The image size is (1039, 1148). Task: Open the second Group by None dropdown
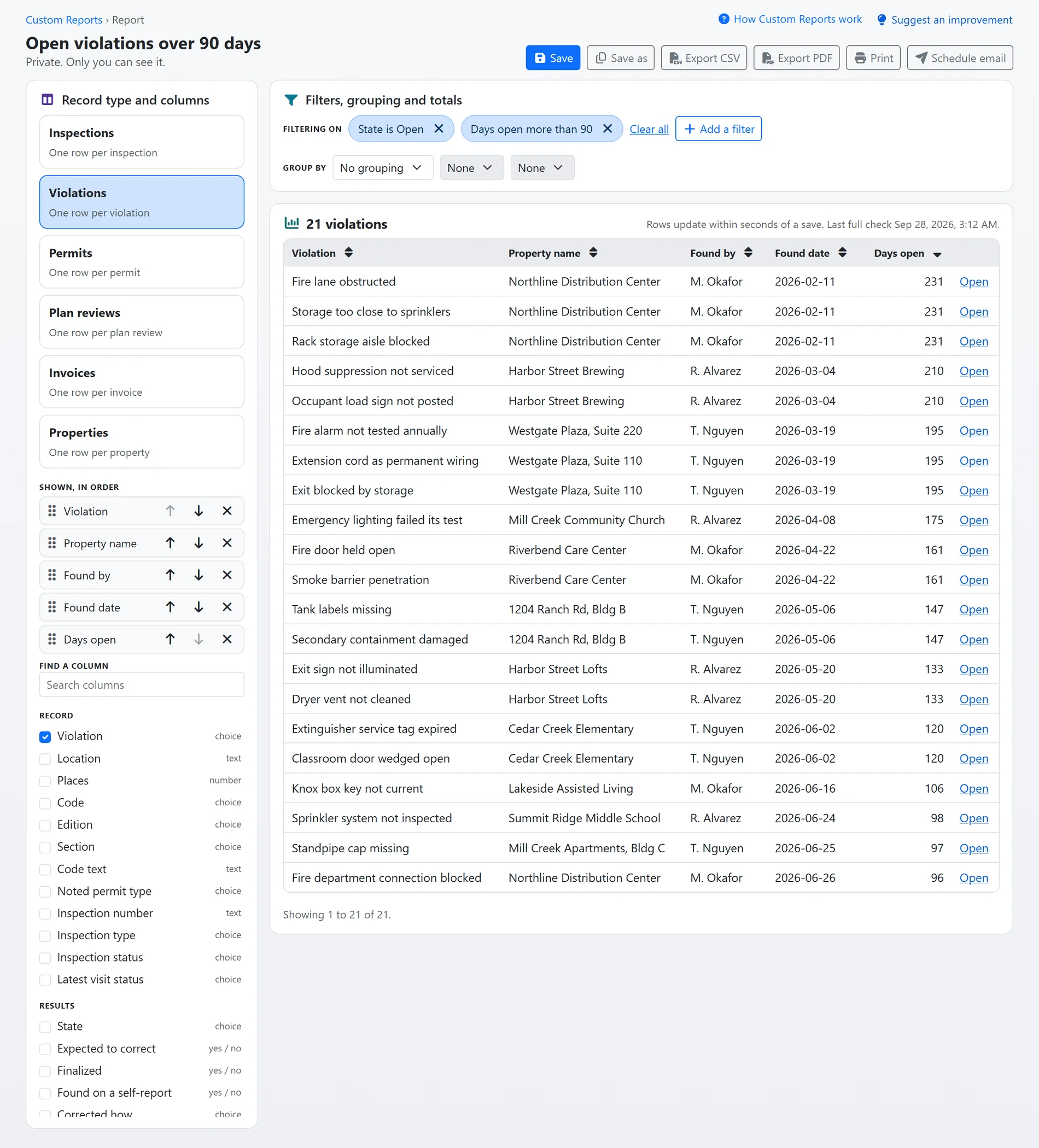coord(471,167)
